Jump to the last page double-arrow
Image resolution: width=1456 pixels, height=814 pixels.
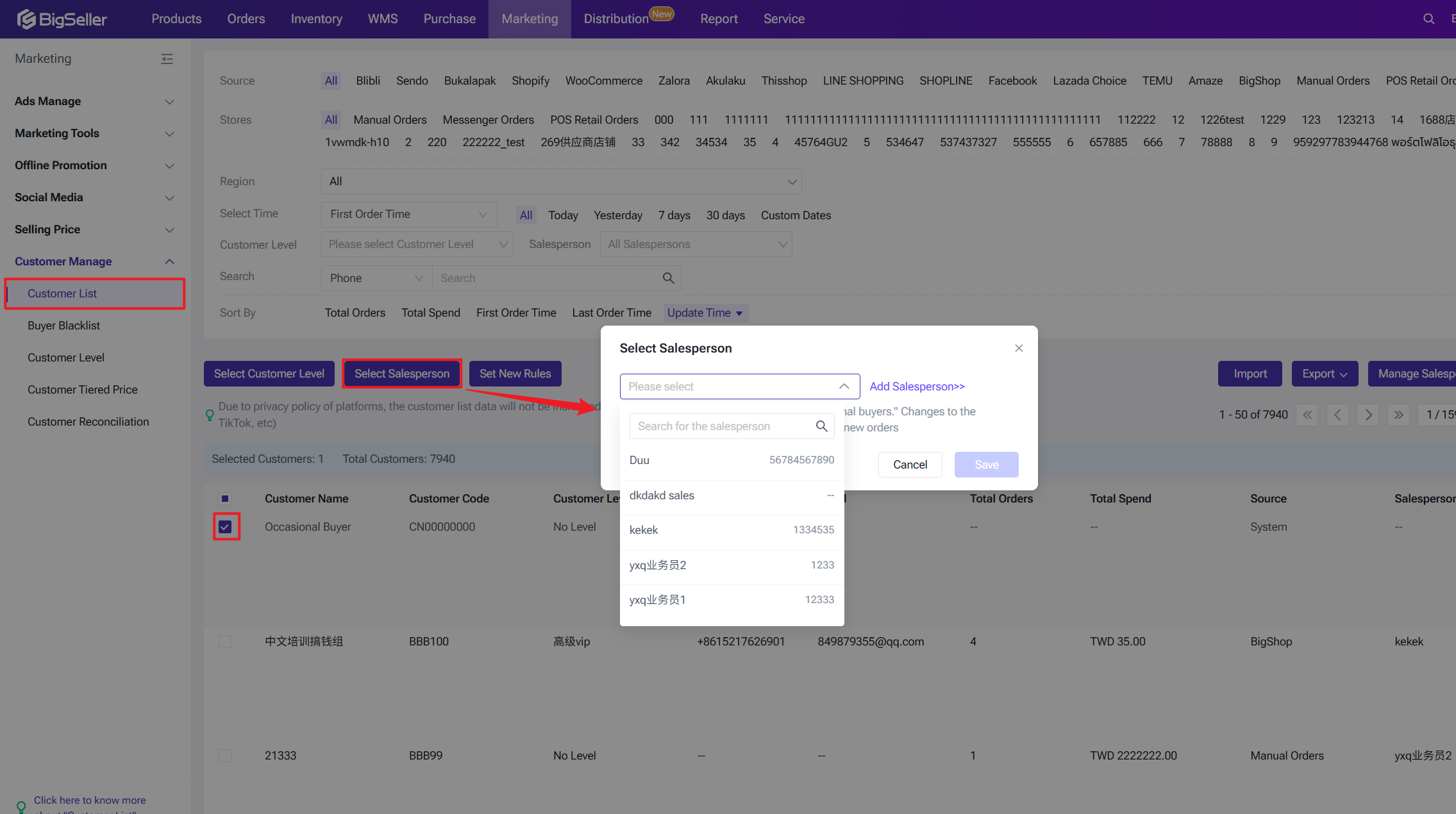[x=1398, y=415]
